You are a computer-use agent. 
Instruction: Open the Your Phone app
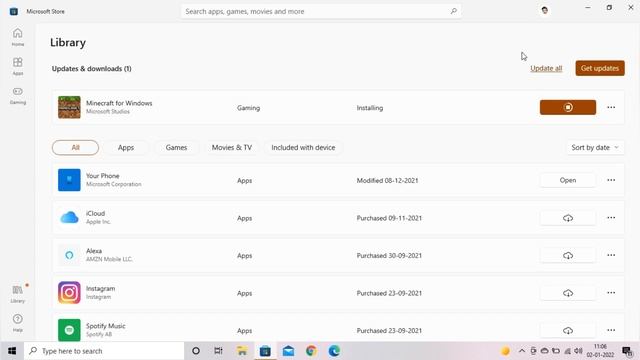[568, 180]
